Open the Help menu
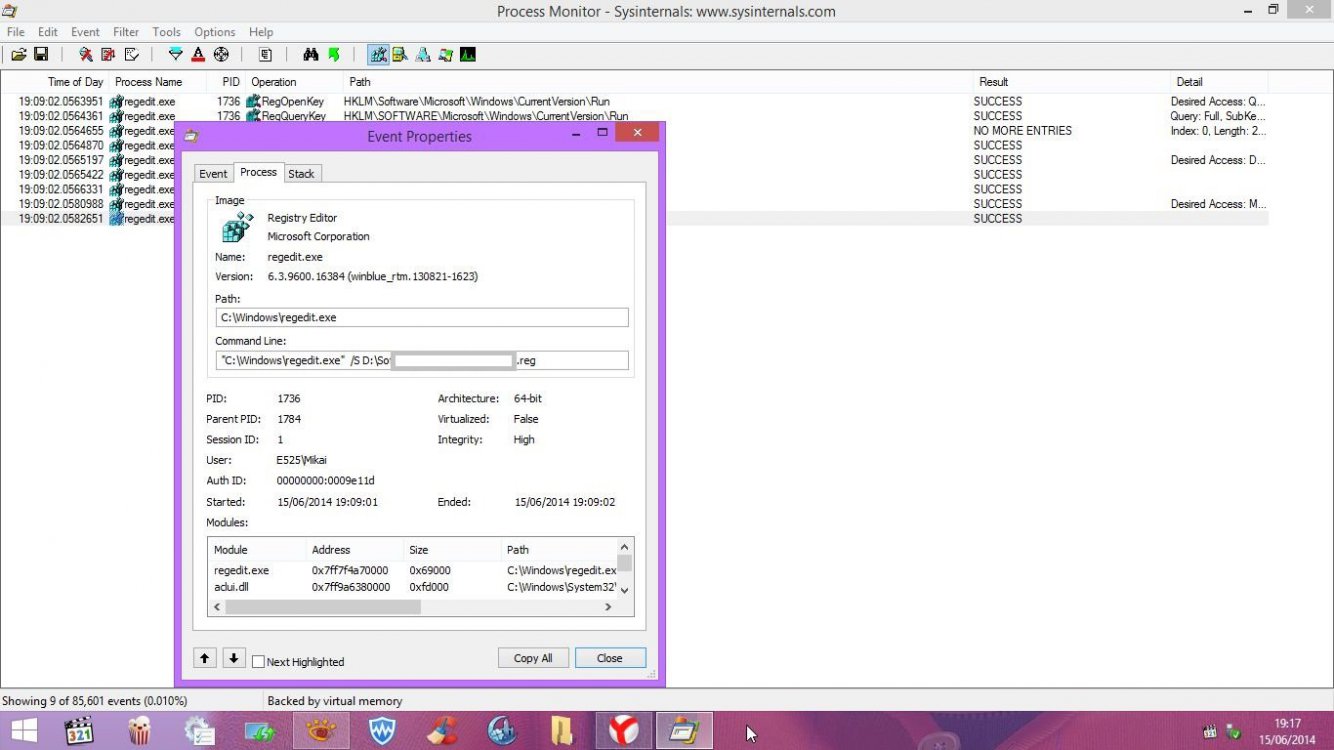The width and height of the screenshot is (1334, 750). (x=261, y=32)
